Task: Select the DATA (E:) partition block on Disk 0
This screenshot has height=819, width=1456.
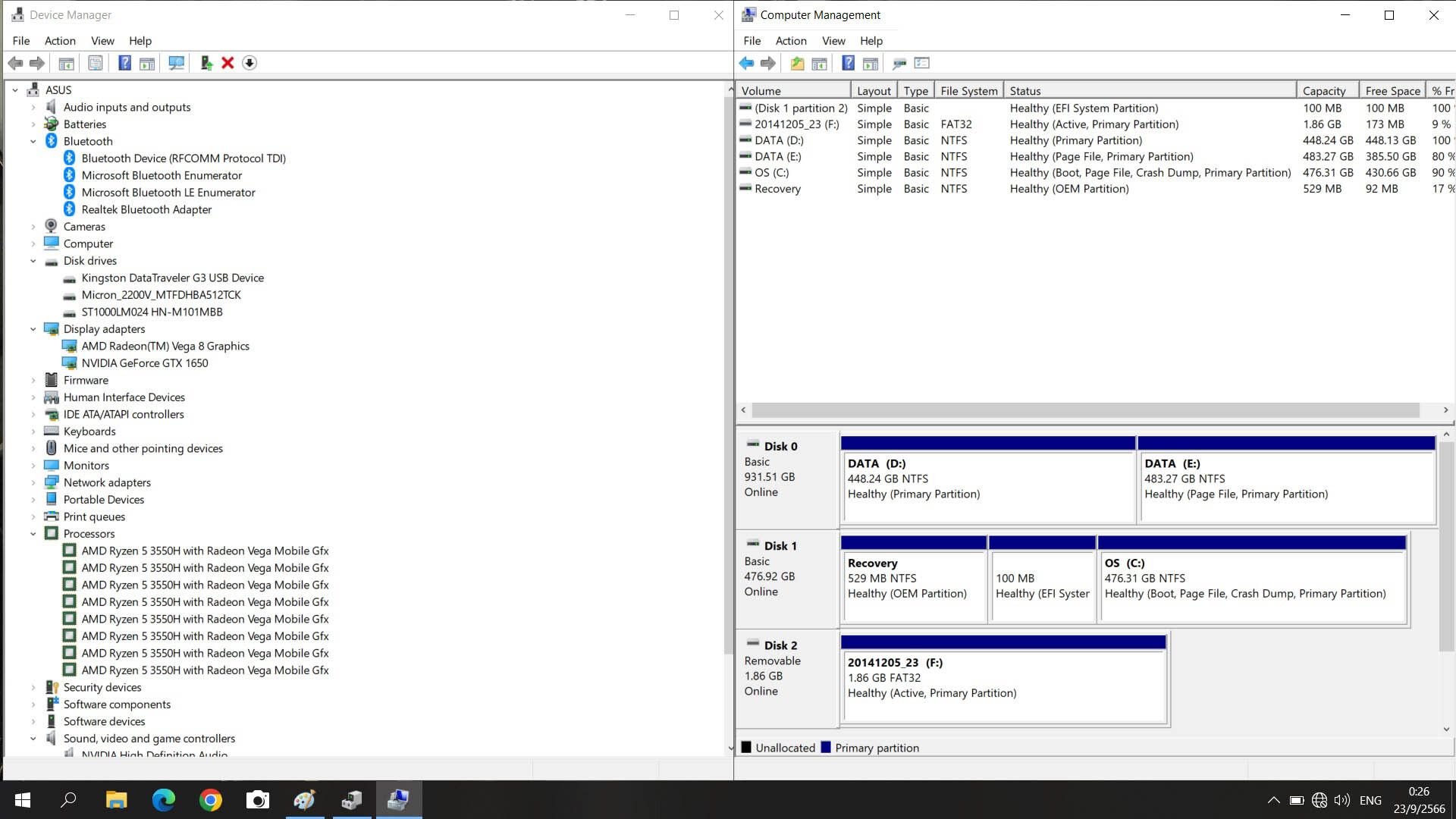Action: 1287,479
